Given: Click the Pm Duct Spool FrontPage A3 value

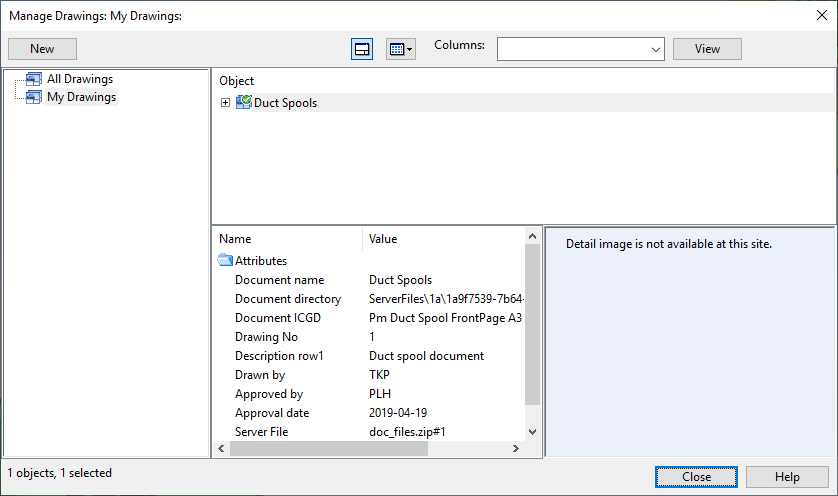Looking at the screenshot, I should point(445,318).
